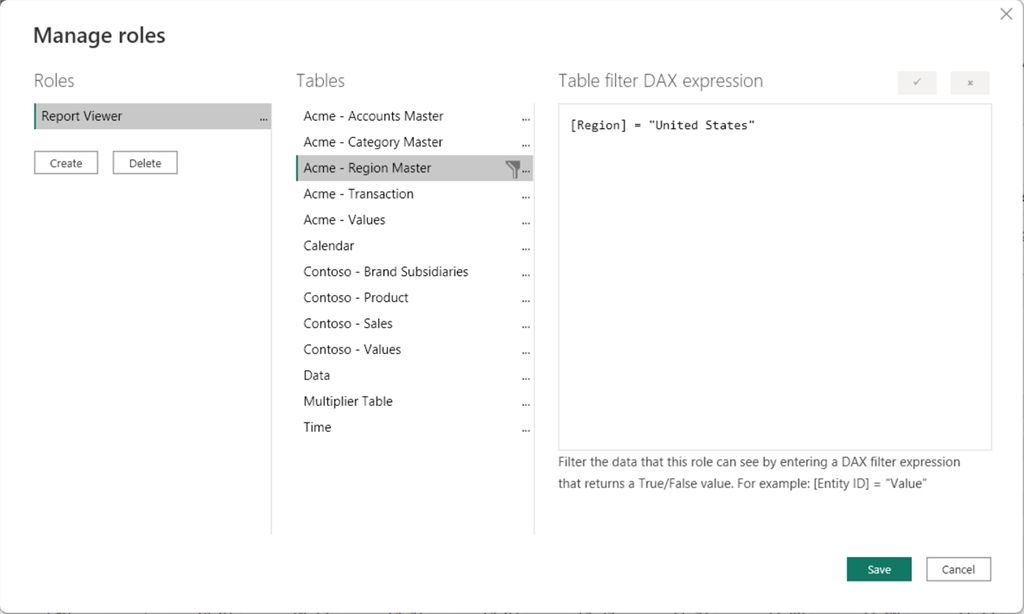The height and width of the screenshot is (614, 1024).
Task: Close the Manage roles dialog
Action: (x=1006, y=13)
